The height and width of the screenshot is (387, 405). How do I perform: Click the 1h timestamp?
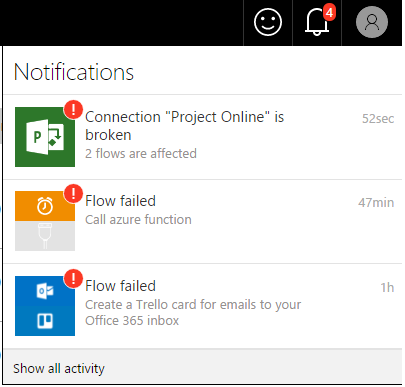[387, 288]
